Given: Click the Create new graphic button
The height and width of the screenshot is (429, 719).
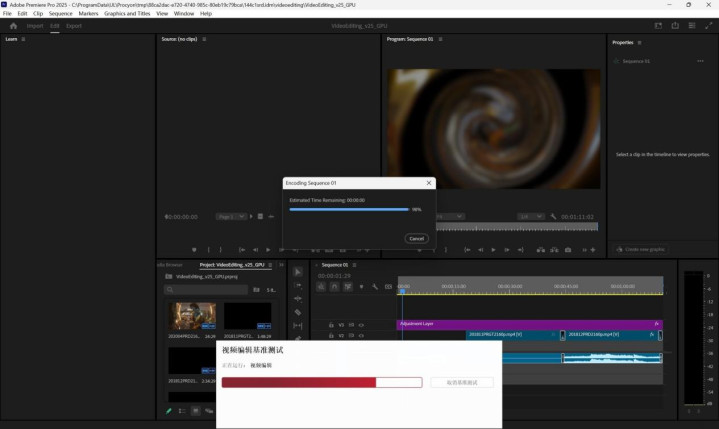Looking at the screenshot, I should (x=640, y=249).
